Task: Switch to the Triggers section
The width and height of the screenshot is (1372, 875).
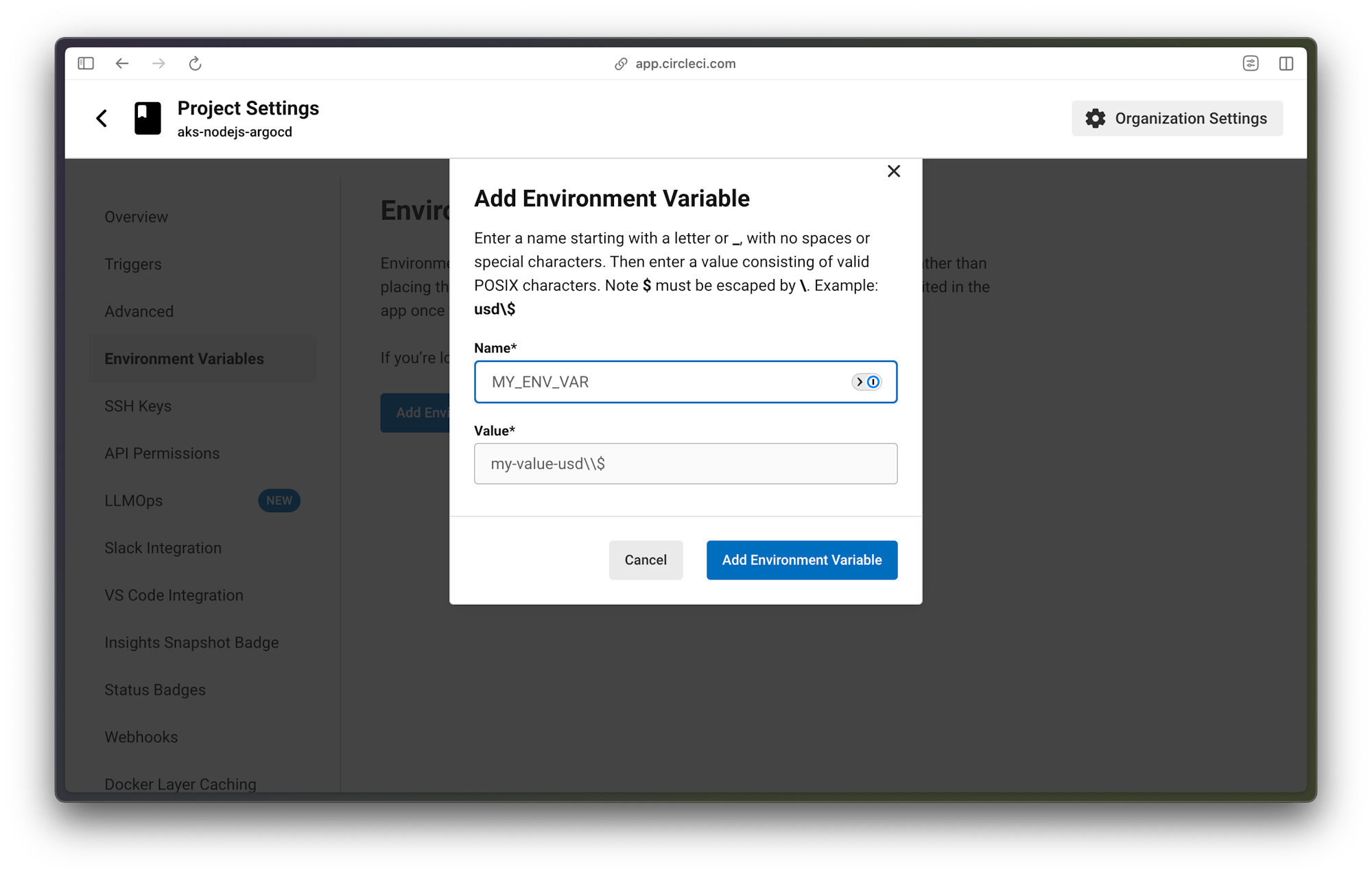Action: (133, 263)
